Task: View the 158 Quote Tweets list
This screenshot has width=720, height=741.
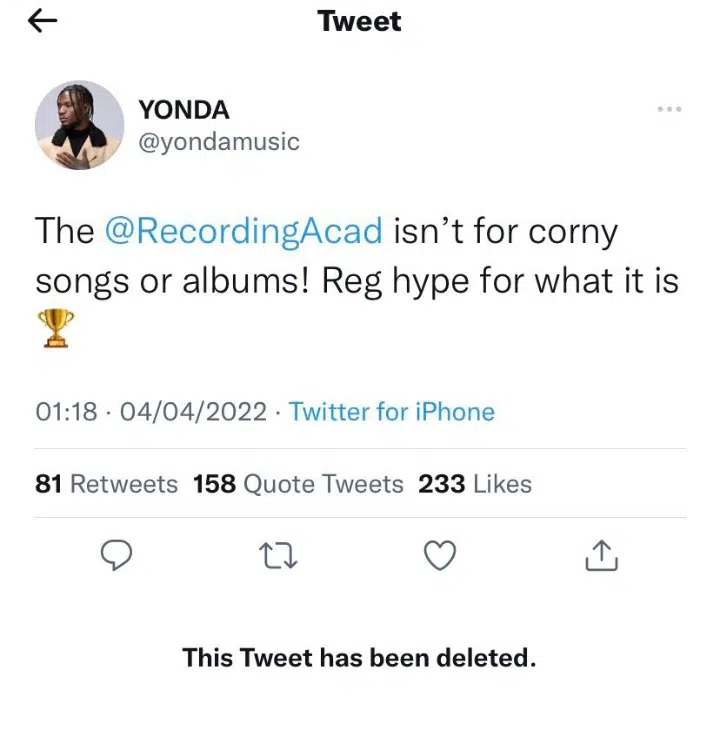Action: [298, 484]
